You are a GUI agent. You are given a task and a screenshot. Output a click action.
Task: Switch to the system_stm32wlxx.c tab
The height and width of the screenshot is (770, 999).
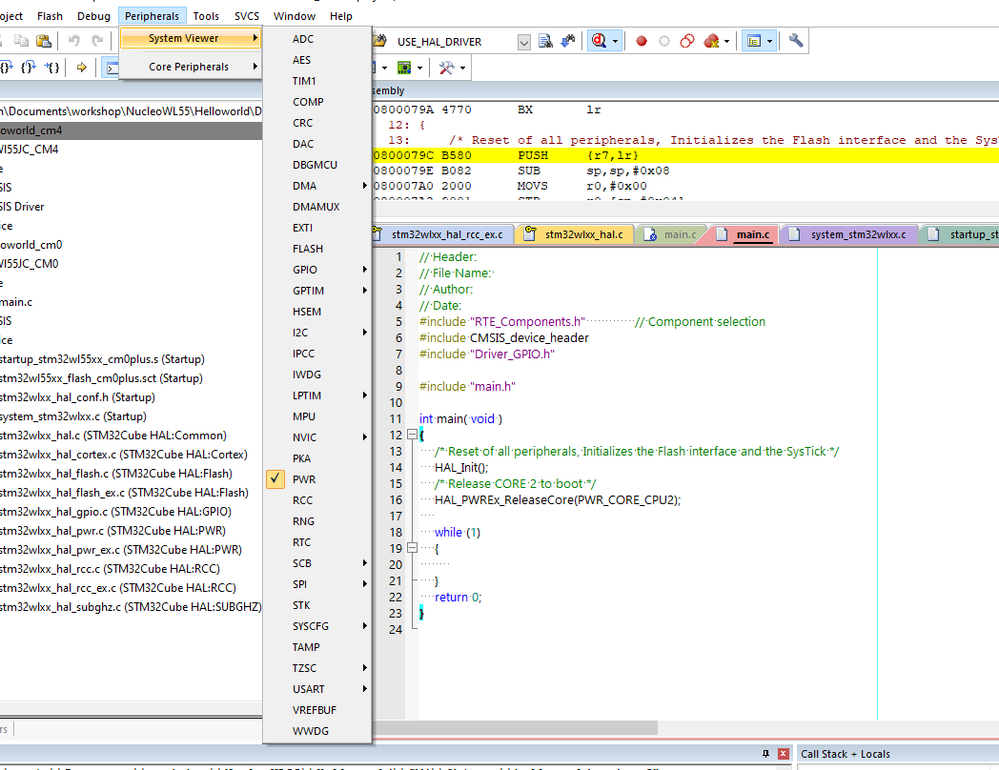pyautogui.click(x=857, y=234)
